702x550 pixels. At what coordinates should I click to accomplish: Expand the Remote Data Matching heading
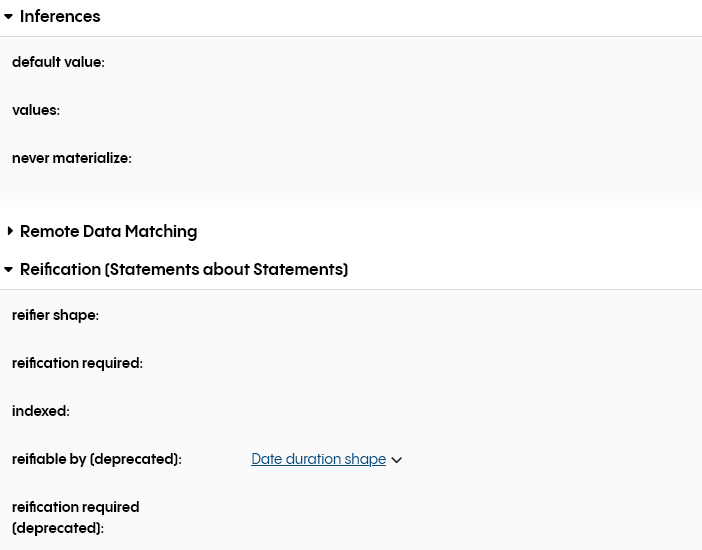pos(108,231)
